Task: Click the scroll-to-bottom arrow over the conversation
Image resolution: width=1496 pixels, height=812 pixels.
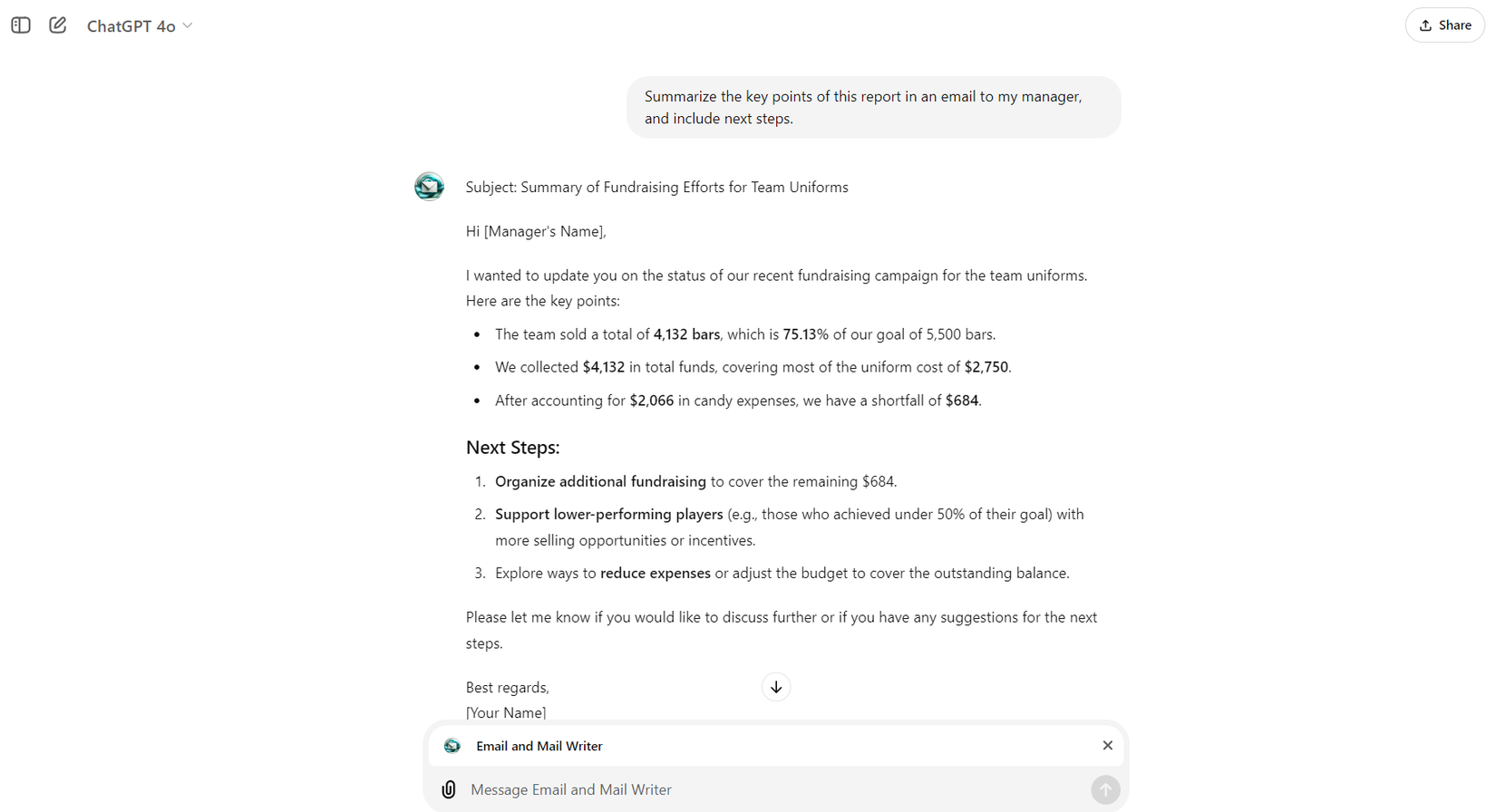Action: pos(775,687)
